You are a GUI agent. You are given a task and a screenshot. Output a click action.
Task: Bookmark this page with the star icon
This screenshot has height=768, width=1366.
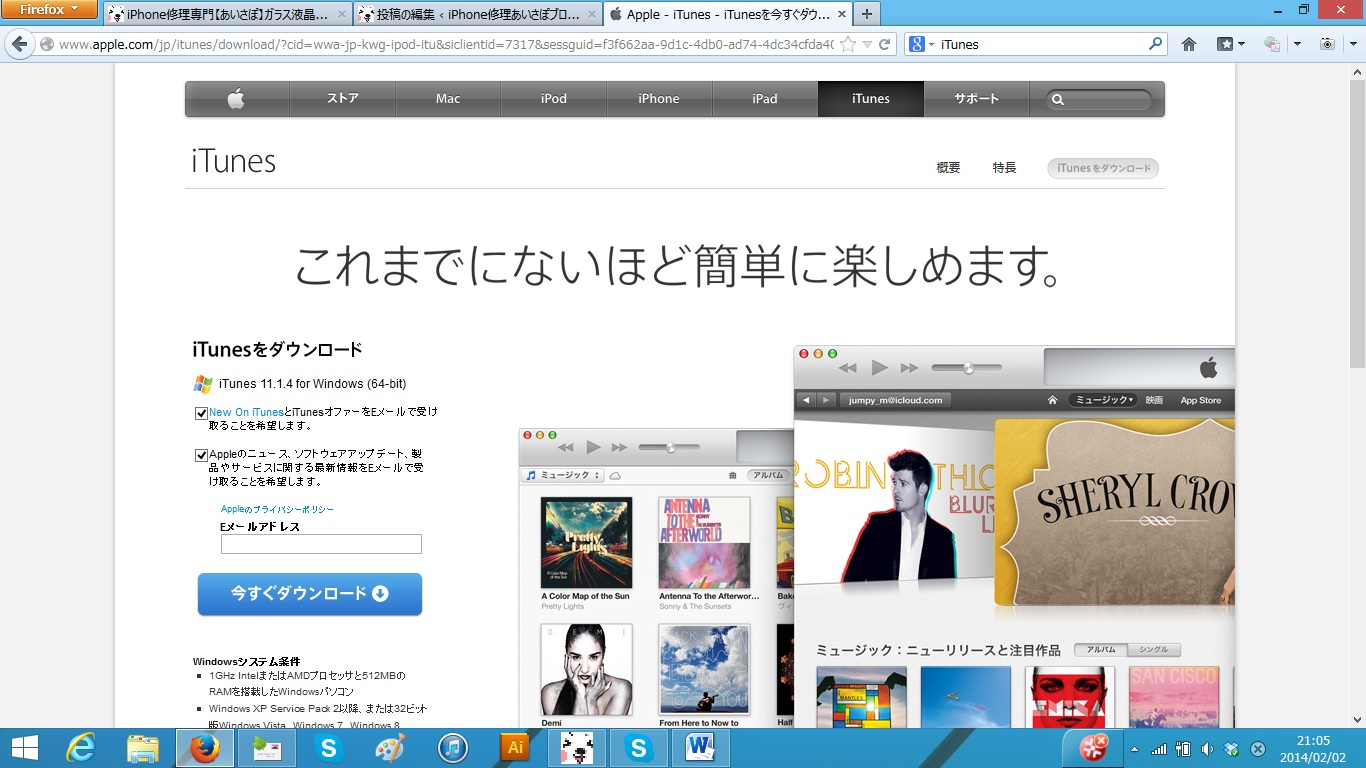tap(848, 44)
